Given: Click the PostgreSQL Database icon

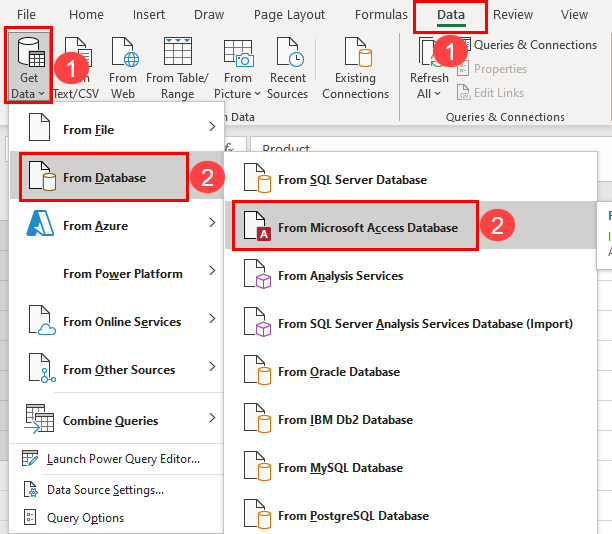Looking at the screenshot, I should point(257,514).
